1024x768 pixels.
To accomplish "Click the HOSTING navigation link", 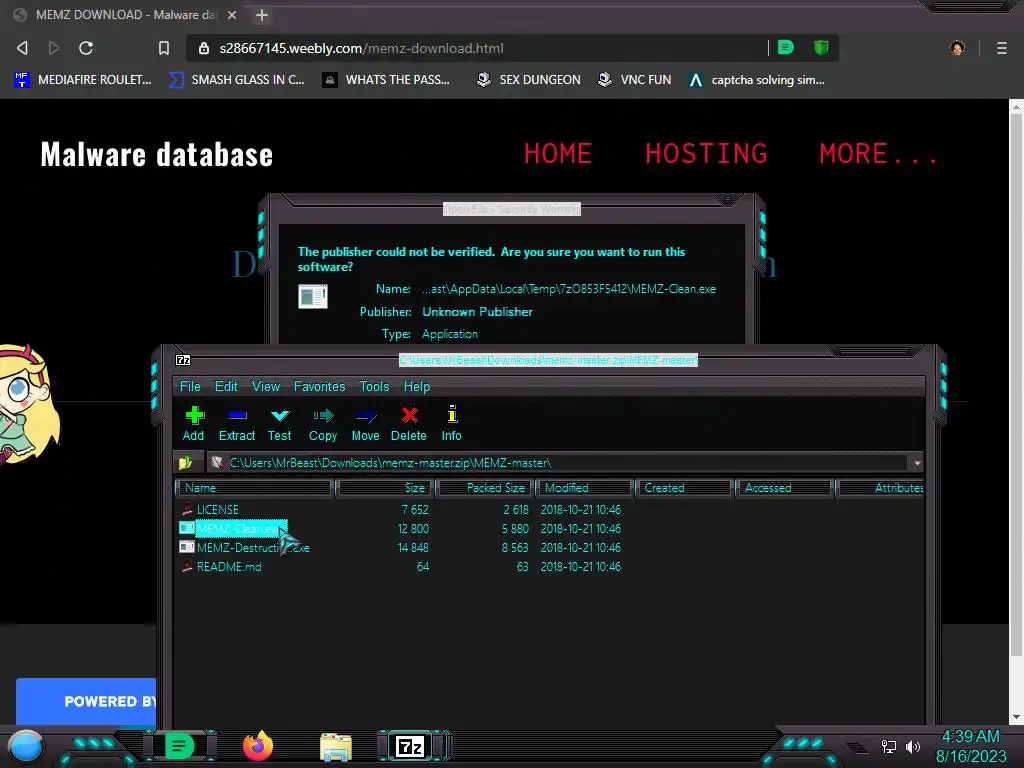I will 706,154.
